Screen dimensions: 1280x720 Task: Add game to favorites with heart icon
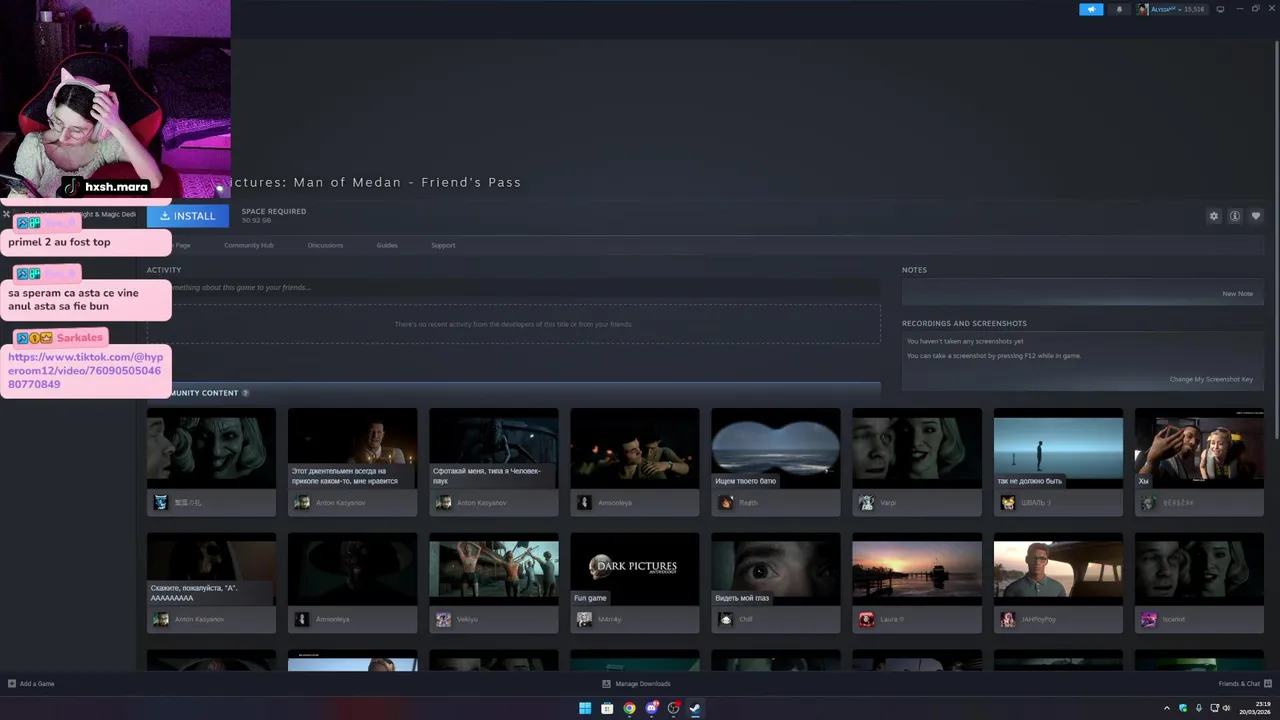tap(1256, 216)
